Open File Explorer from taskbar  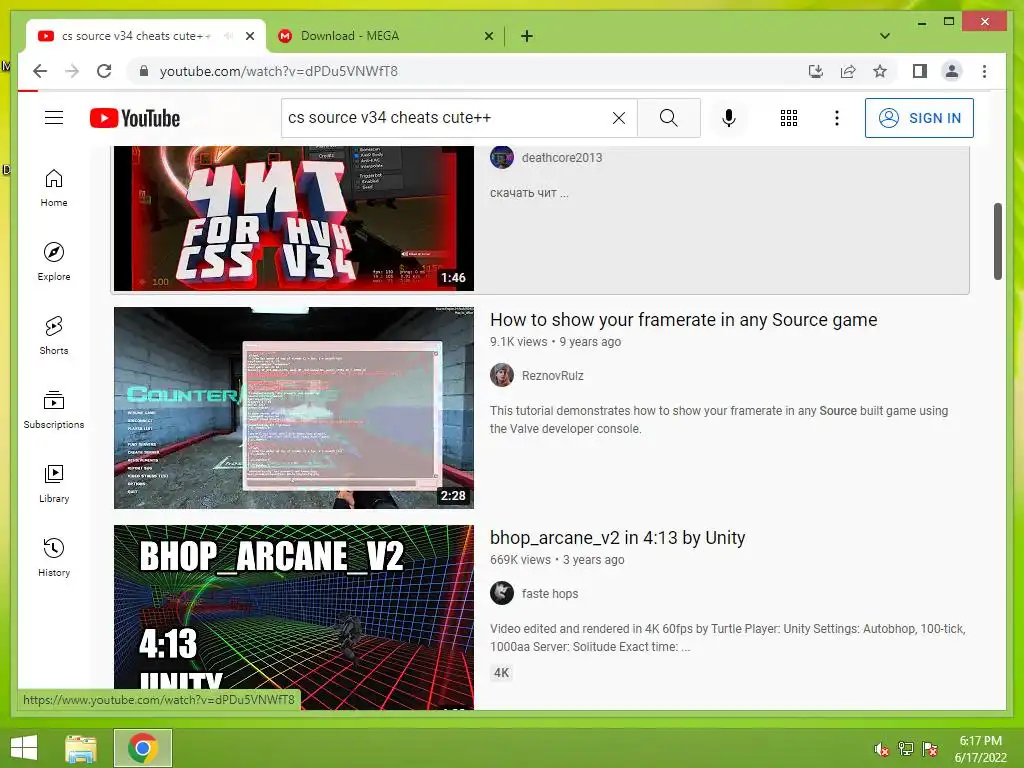coord(81,748)
